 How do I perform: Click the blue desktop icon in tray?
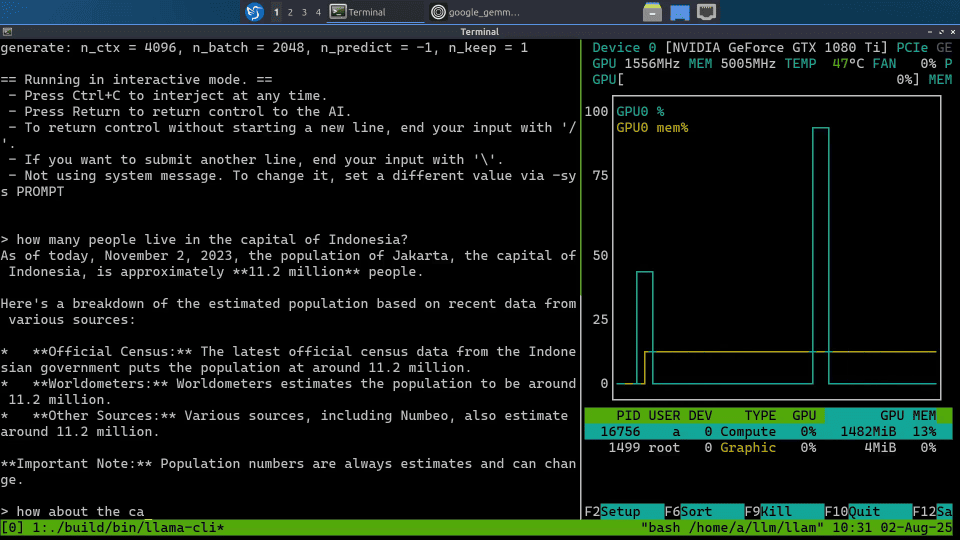click(x=679, y=12)
